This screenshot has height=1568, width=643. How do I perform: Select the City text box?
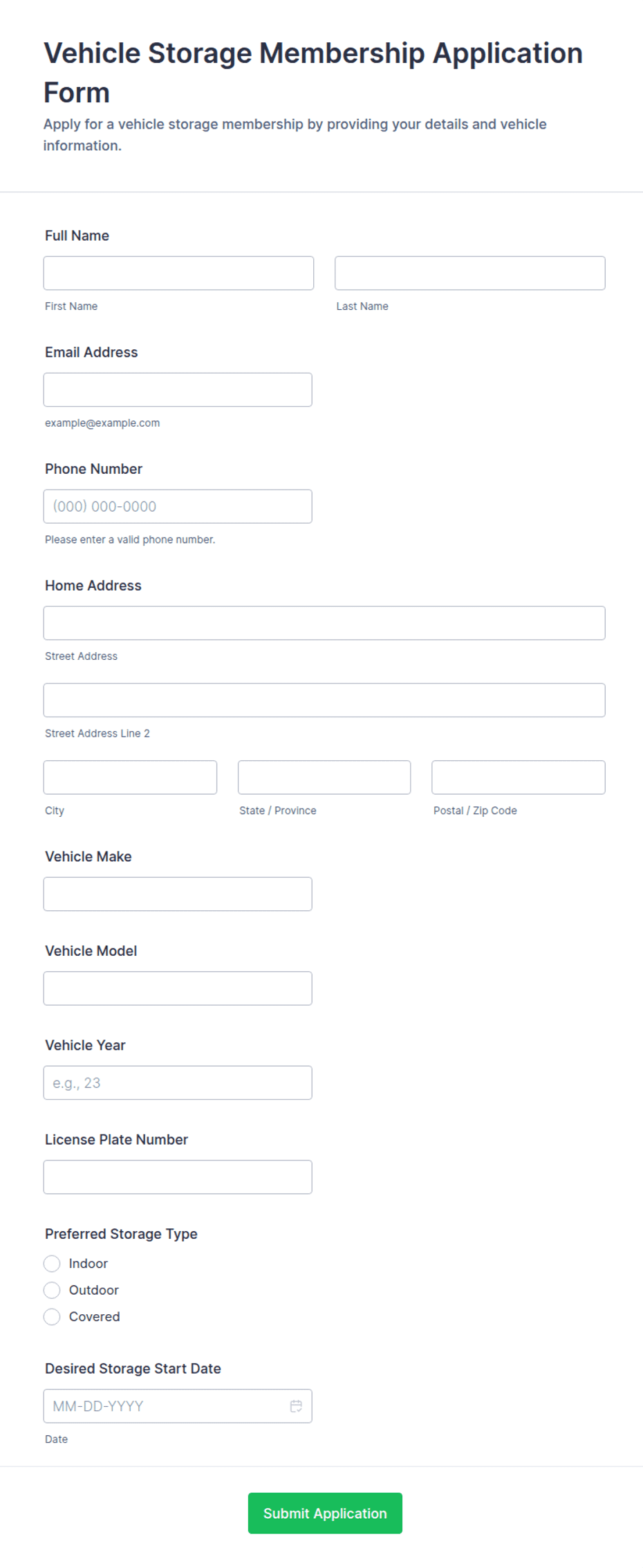[130, 777]
